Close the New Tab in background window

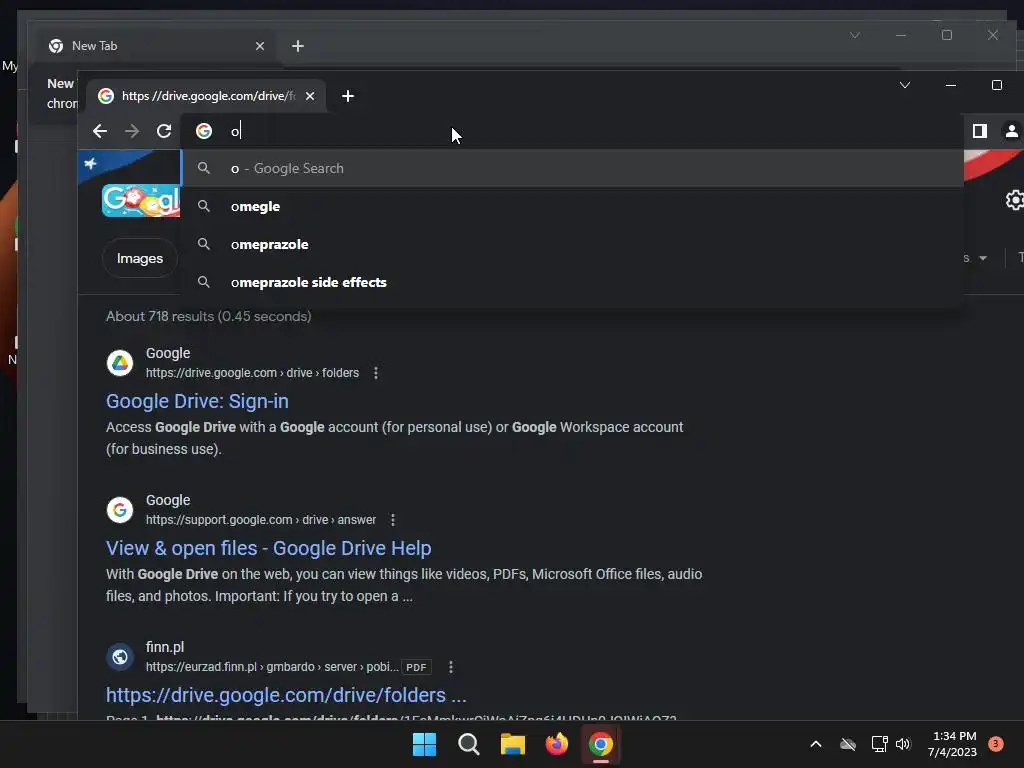tap(260, 46)
